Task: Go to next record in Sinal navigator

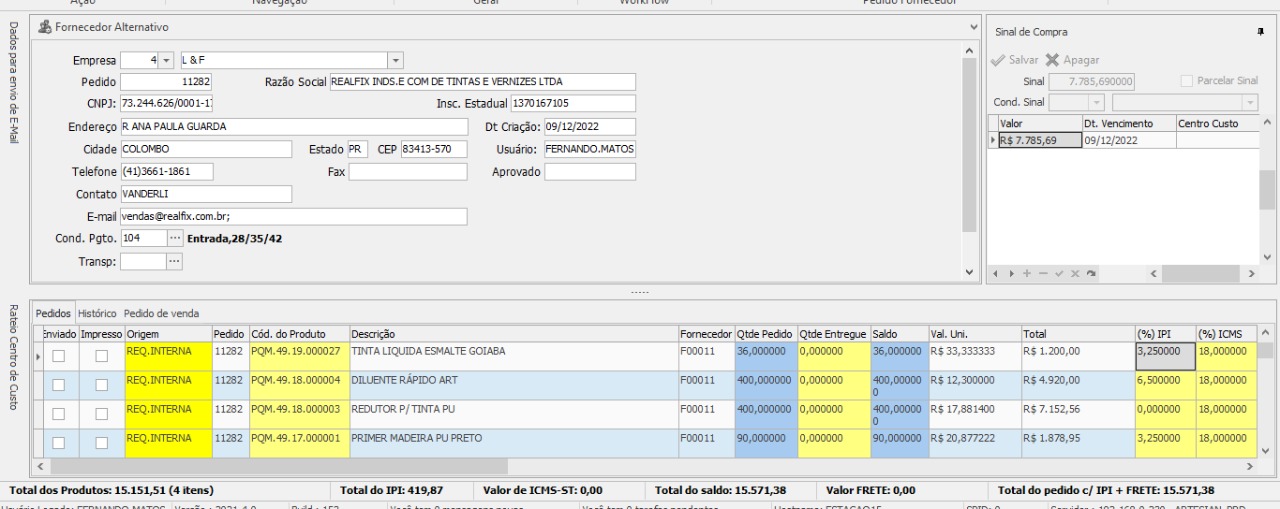Action: point(1011,272)
